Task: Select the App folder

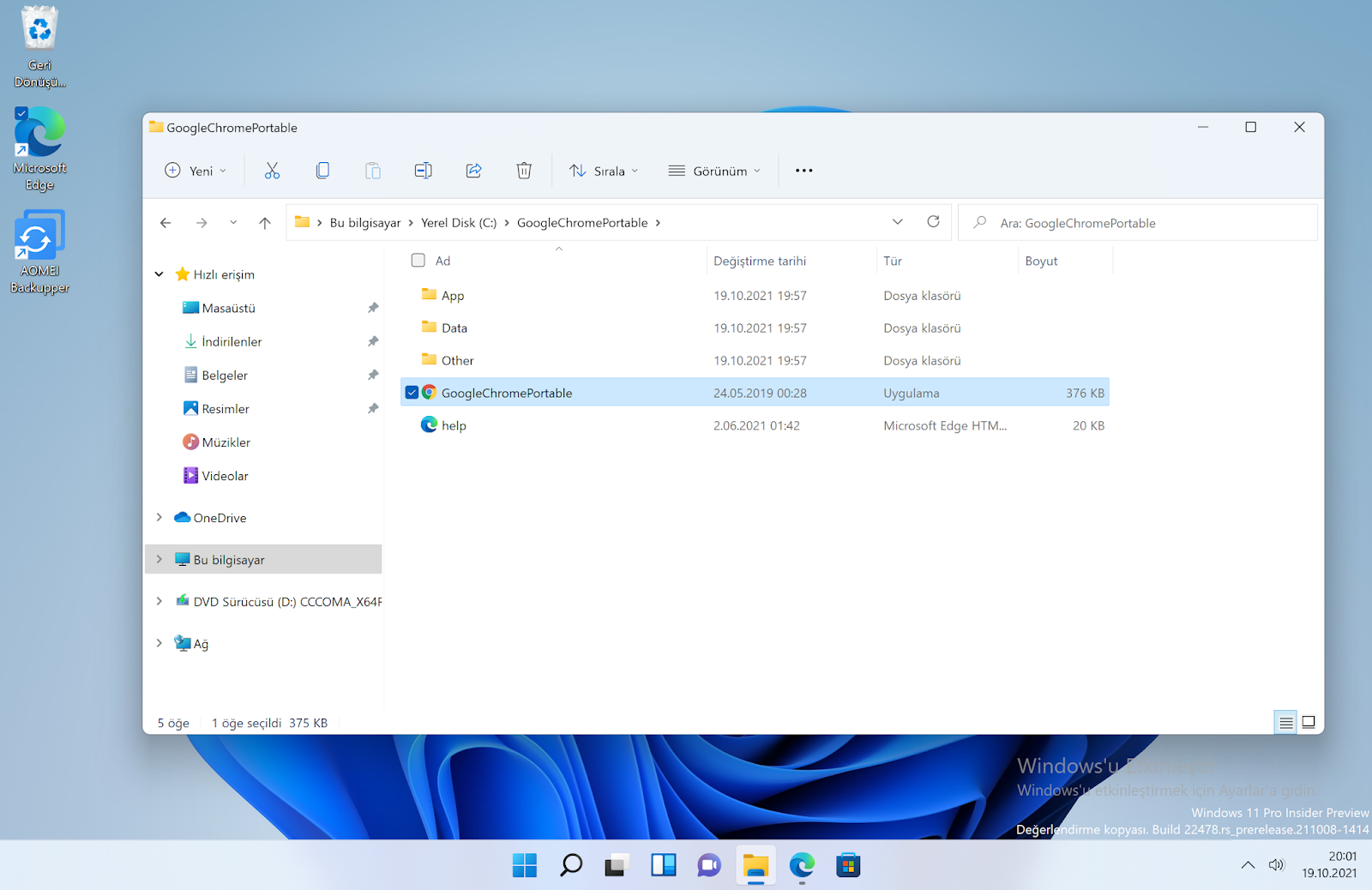Action: point(755,295)
